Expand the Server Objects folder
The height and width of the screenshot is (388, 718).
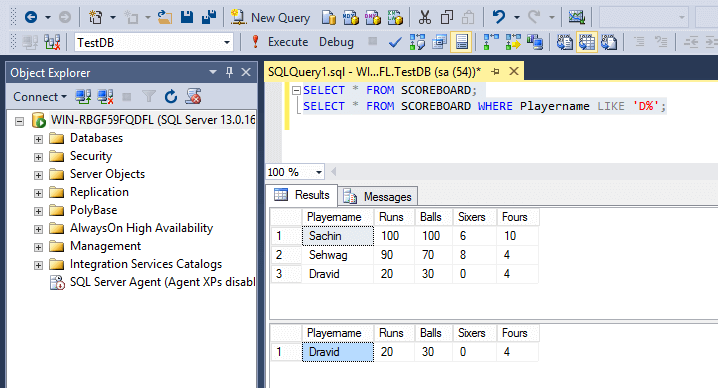[38, 175]
